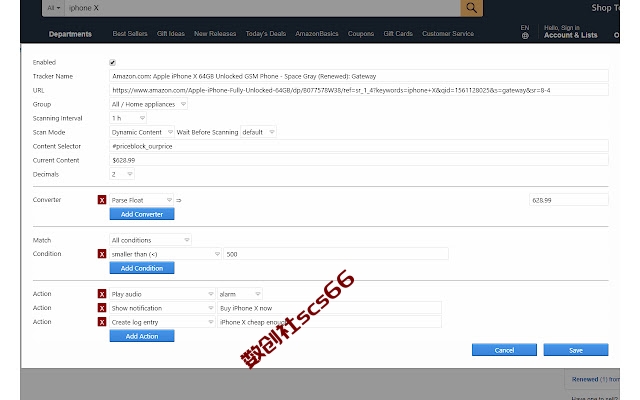Remove the Create log entry action via X
The width and height of the screenshot is (640, 400).
click(x=102, y=322)
